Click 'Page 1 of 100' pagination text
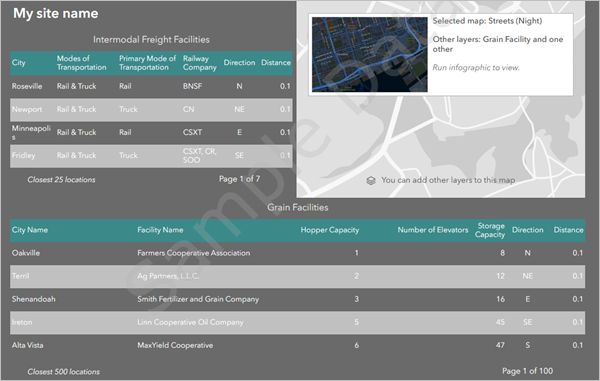Image resolution: width=600 pixels, height=381 pixels. [x=528, y=371]
